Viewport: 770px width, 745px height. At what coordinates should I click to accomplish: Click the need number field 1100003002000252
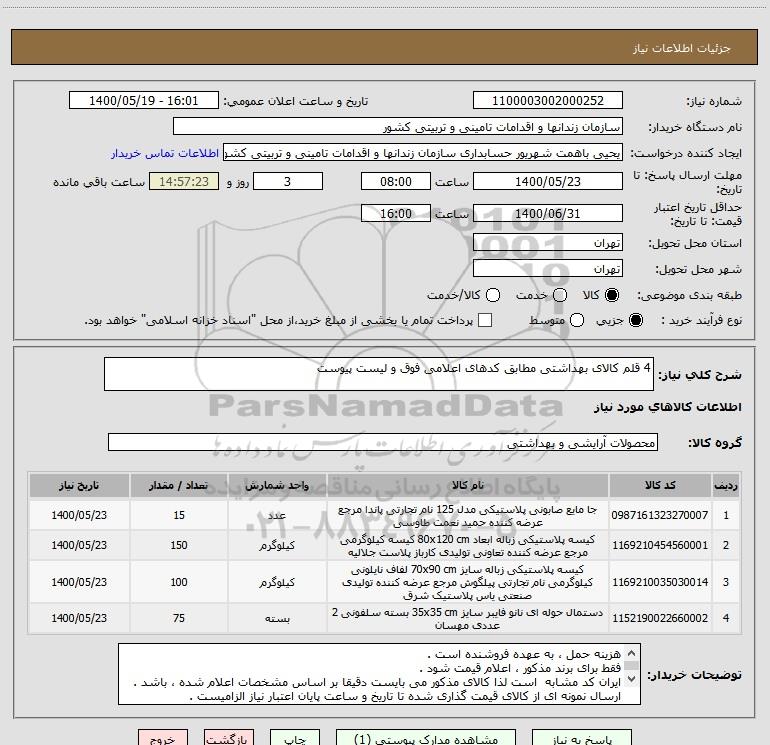[x=548, y=100]
